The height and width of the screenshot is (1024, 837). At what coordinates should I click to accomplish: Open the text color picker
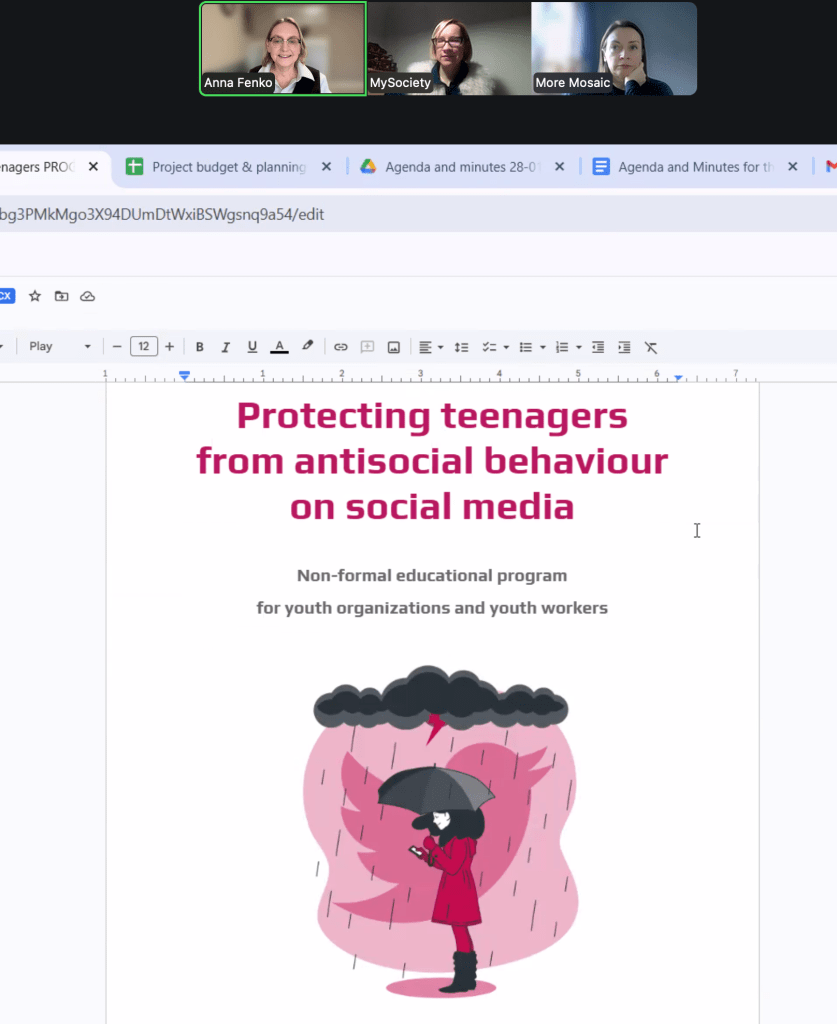point(280,347)
